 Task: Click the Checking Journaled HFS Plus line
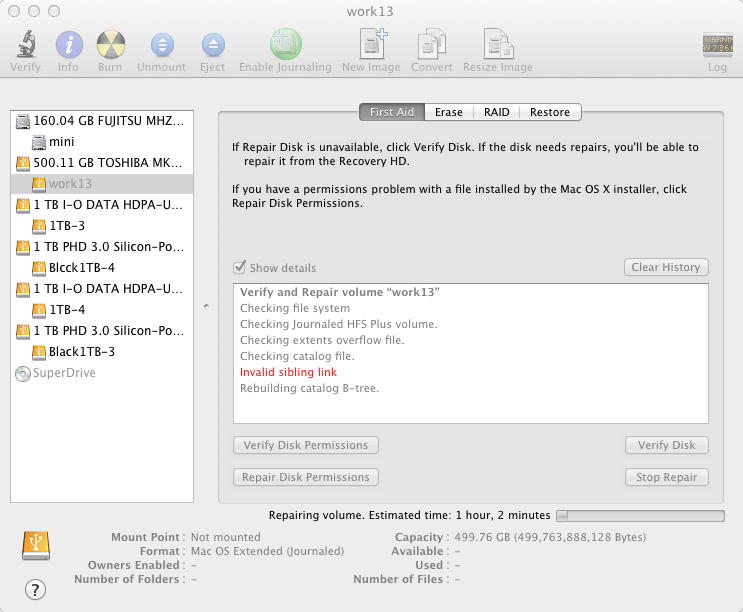pyautogui.click(x=339, y=324)
